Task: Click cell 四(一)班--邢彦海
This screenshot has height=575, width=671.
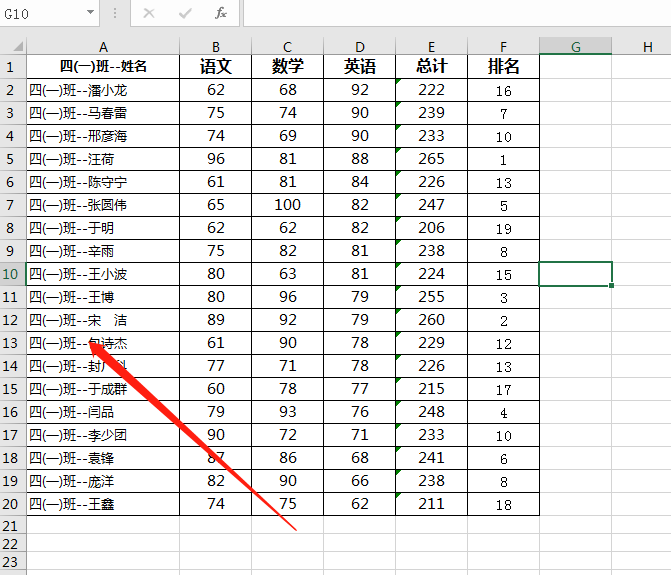Action: [x=103, y=136]
